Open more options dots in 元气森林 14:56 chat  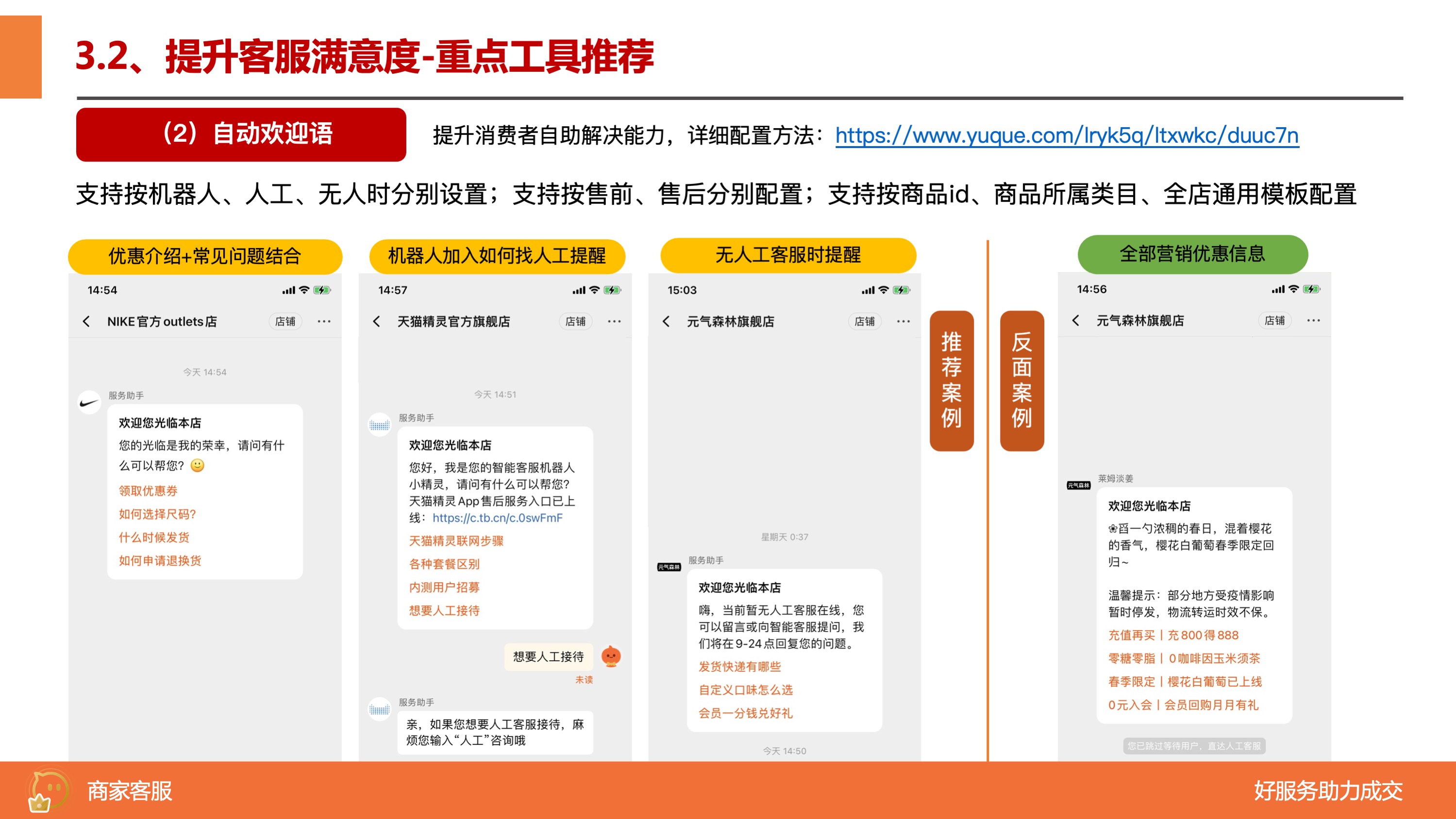(x=1314, y=320)
